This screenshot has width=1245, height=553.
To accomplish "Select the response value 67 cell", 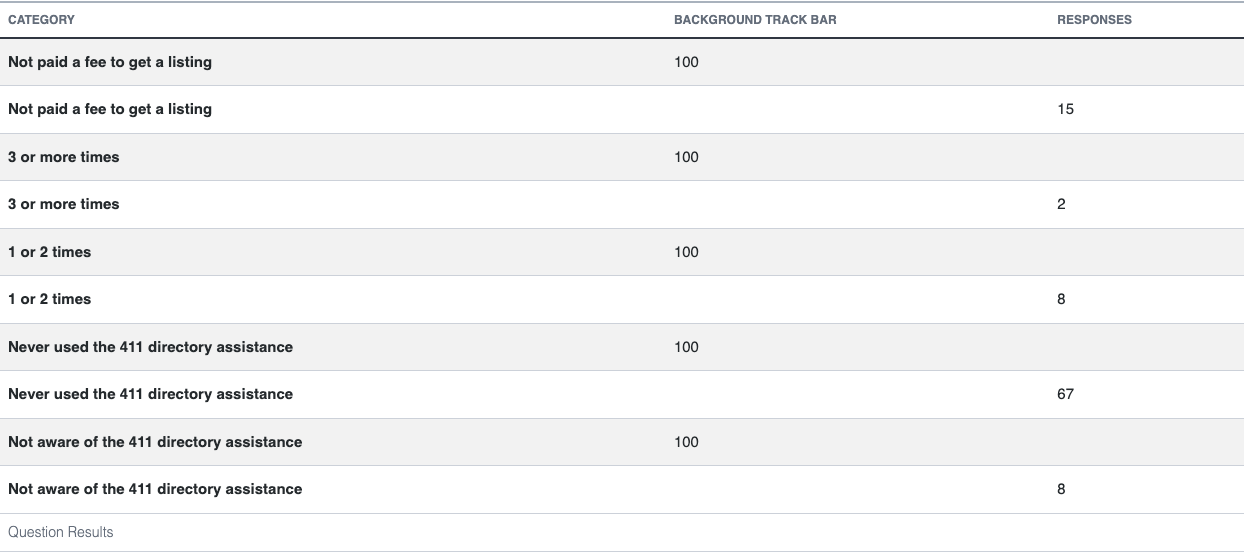I will (x=1065, y=394).
